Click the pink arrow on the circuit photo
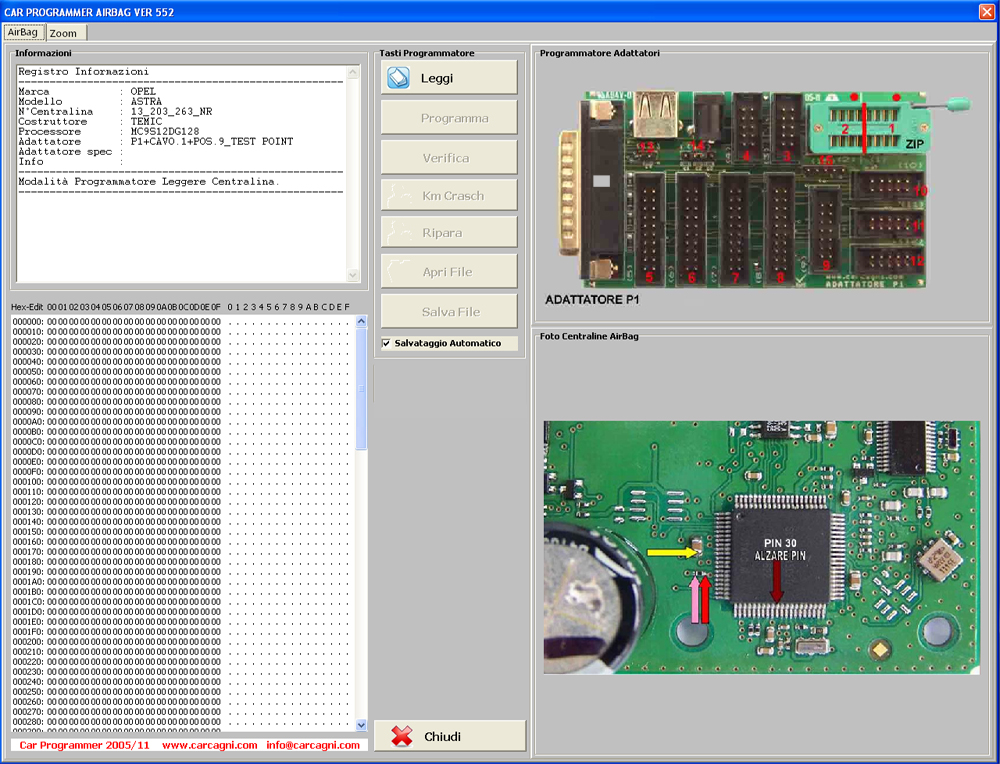The width and height of the screenshot is (1000, 764). 694,600
